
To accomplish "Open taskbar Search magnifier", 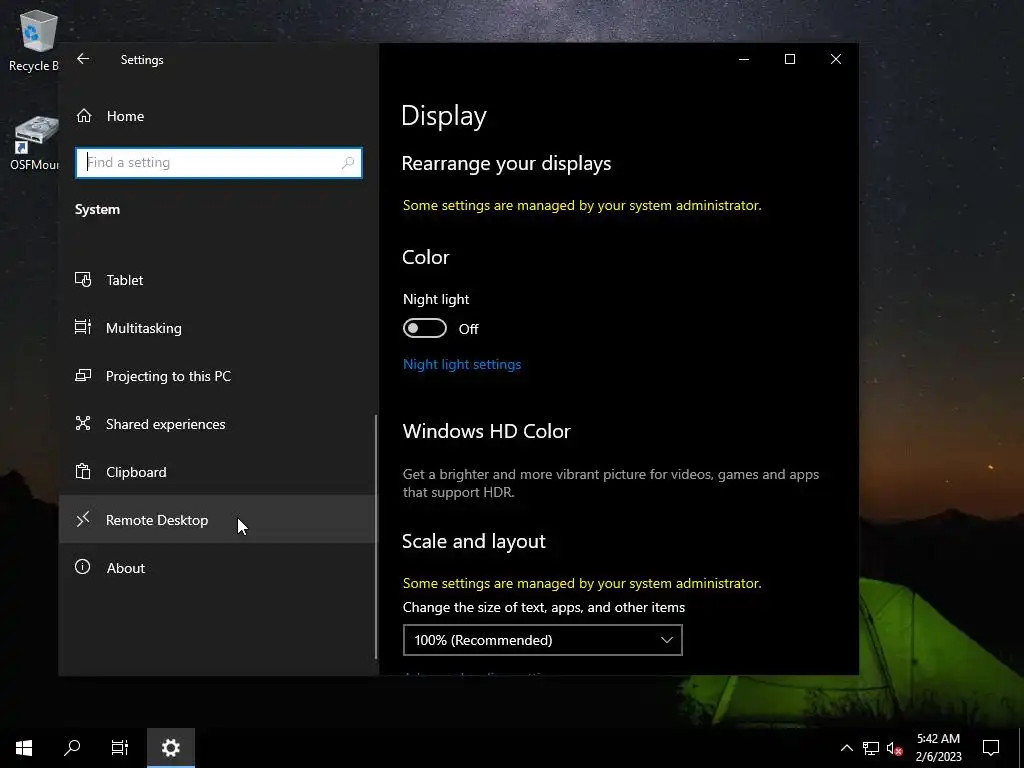I will tap(72, 748).
